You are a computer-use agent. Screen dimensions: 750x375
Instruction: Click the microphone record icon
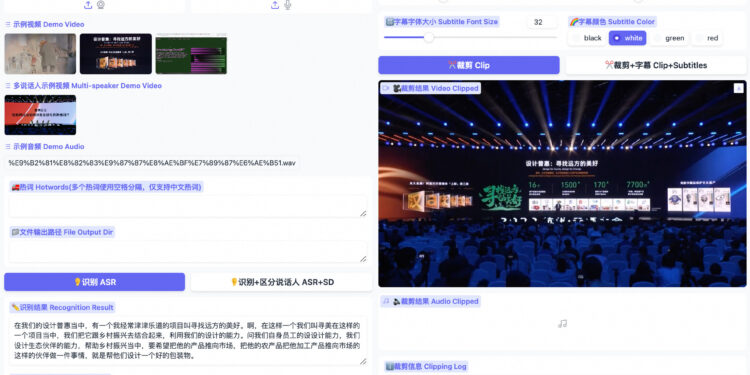[x=287, y=5]
